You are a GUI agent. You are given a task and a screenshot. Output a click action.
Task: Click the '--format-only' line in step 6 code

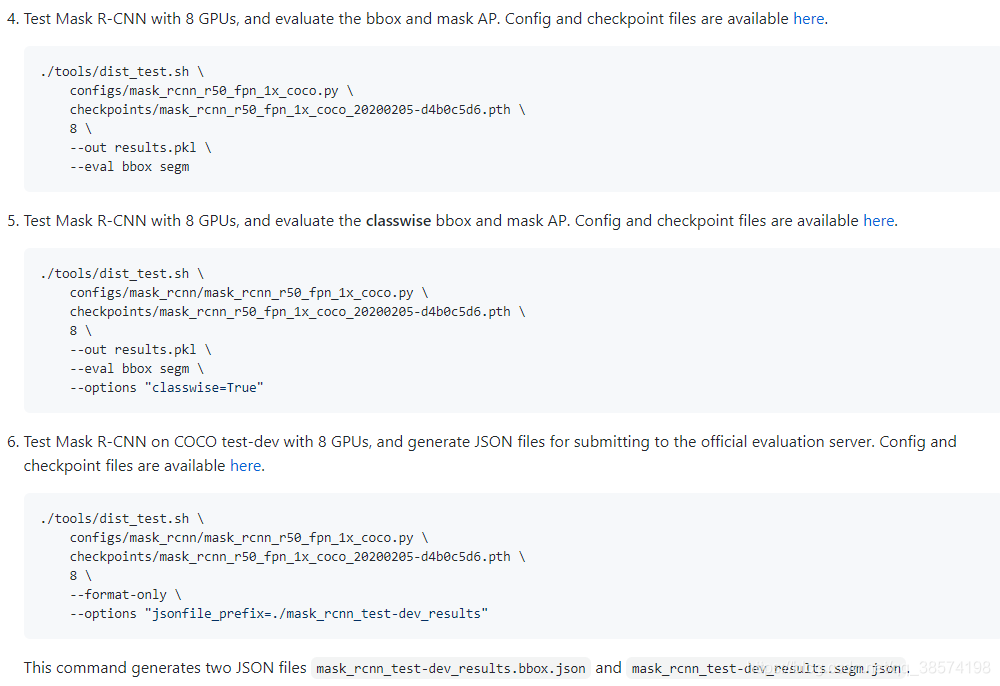tap(125, 595)
